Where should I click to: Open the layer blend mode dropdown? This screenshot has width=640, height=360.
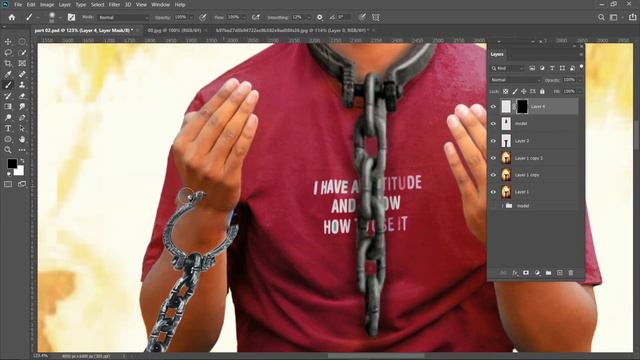point(515,80)
